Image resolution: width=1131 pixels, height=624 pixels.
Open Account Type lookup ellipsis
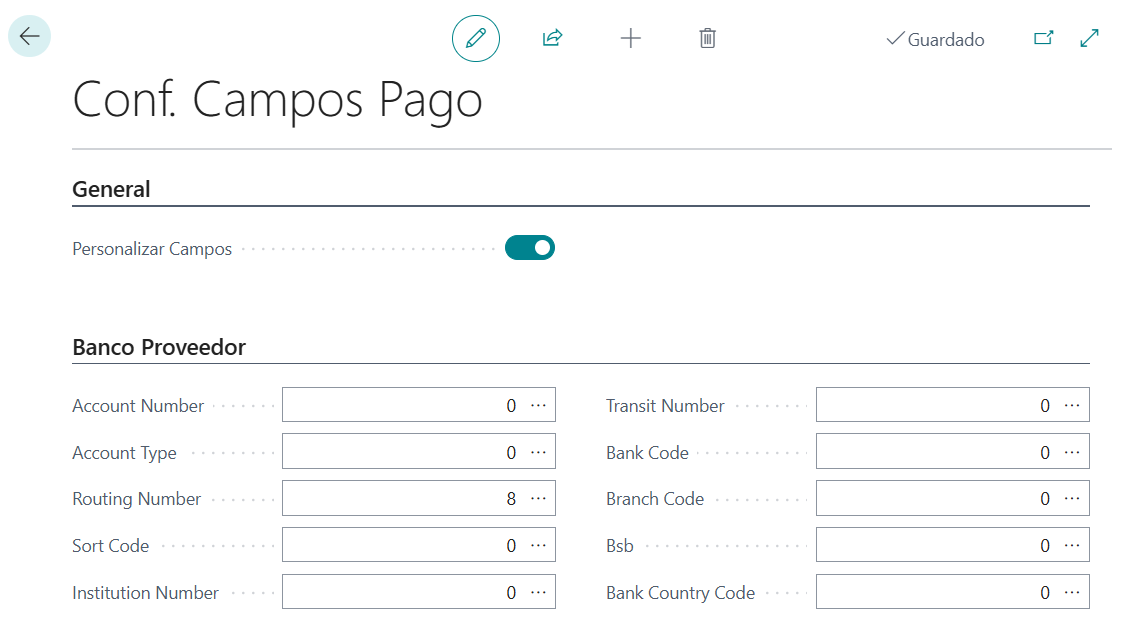pyautogui.click(x=539, y=452)
